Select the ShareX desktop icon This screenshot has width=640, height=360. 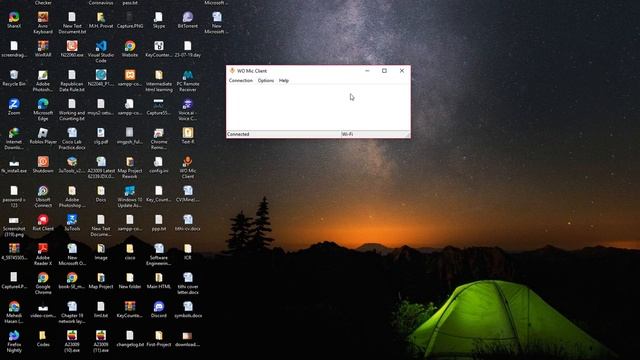pyautogui.click(x=14, y=20)
